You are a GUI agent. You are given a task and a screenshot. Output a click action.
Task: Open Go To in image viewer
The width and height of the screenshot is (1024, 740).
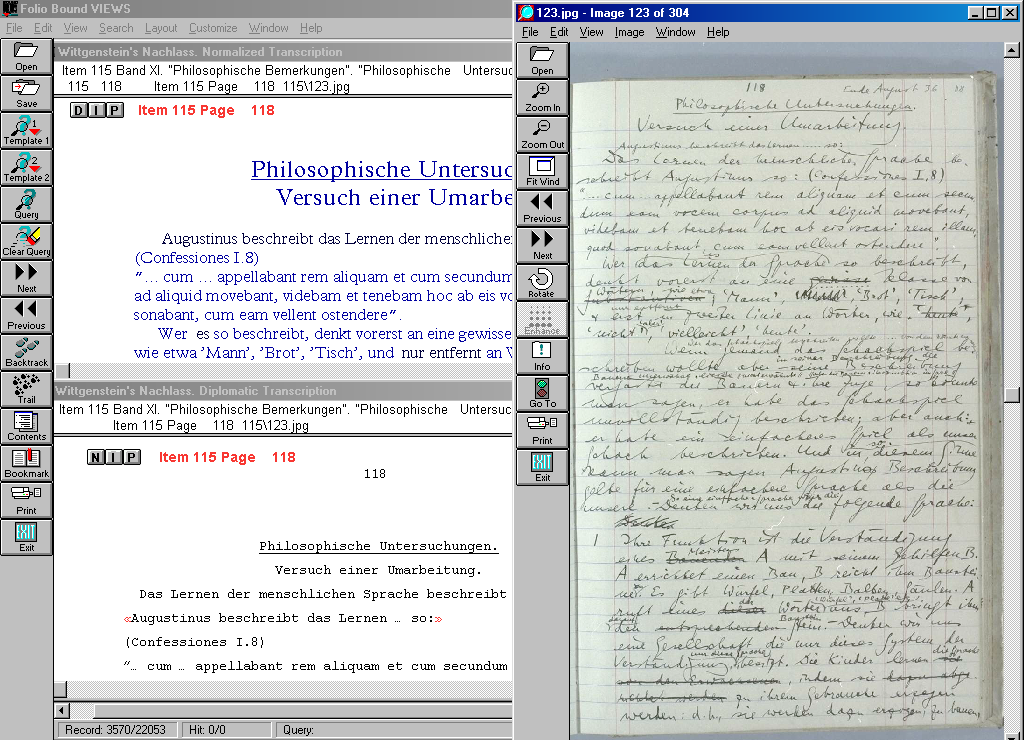coord(542,393)
